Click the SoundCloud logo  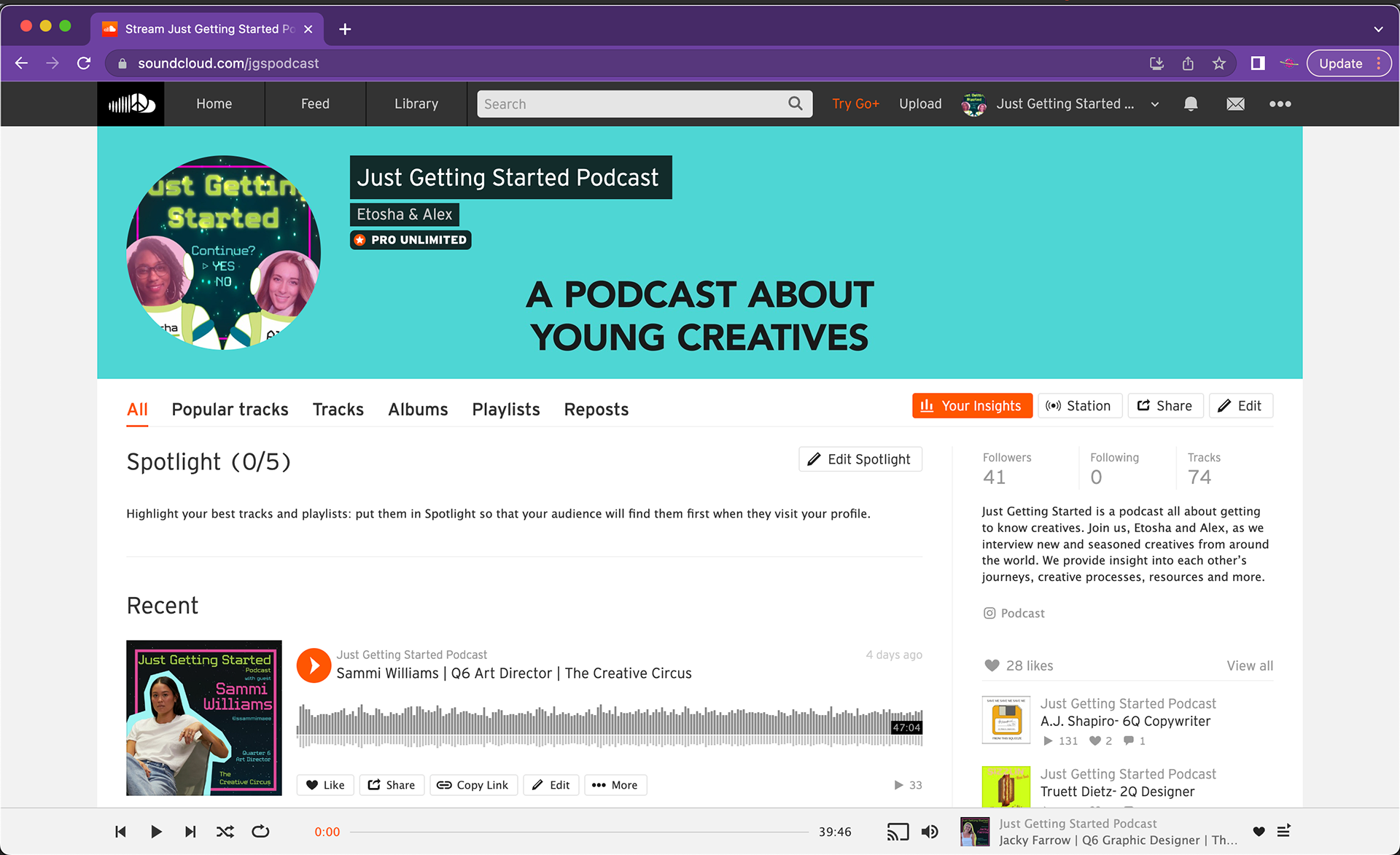pos(131,104)
